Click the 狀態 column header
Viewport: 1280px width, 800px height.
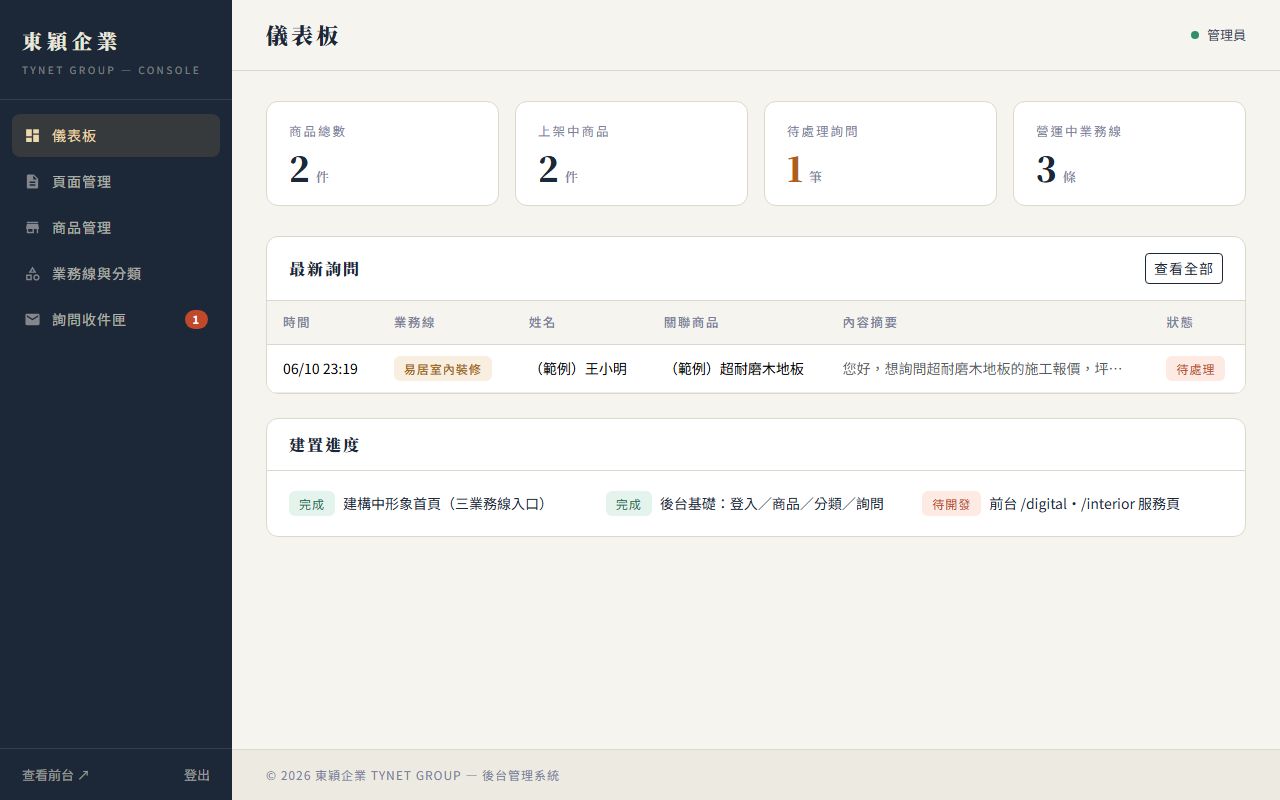pyautogui.click(x=1180, y=323)
